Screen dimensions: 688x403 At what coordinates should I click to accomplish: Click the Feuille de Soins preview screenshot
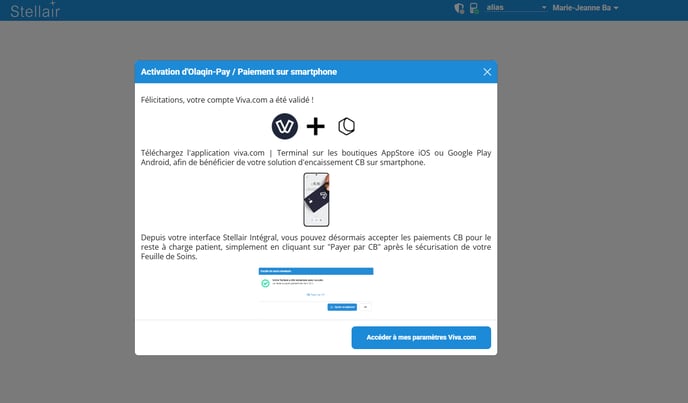pyautogui.click(x=316, y=290)
